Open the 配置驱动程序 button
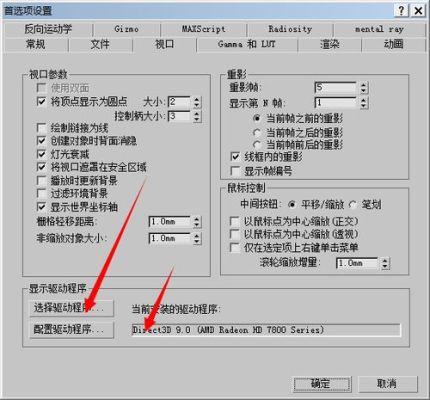Viewport: 430px width, 400px height. click(x=71, y=330)
